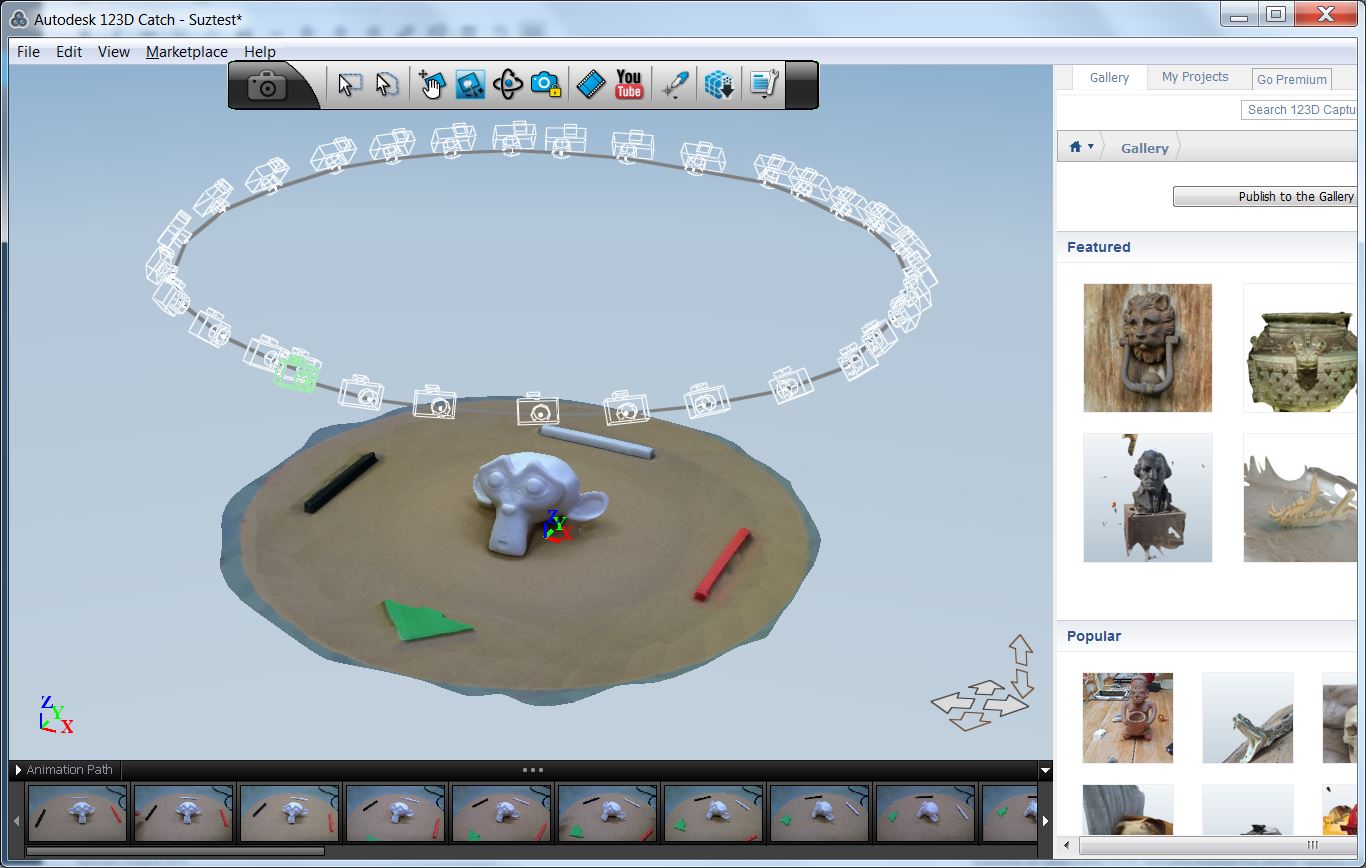Open the File menu
Image resolution: width=1366 pixels, height=868 pixels.
[x=28, y=52]
